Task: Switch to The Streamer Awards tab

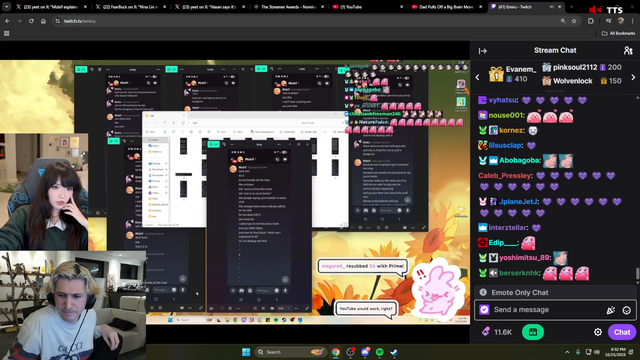Action: [x=288, y=7]
